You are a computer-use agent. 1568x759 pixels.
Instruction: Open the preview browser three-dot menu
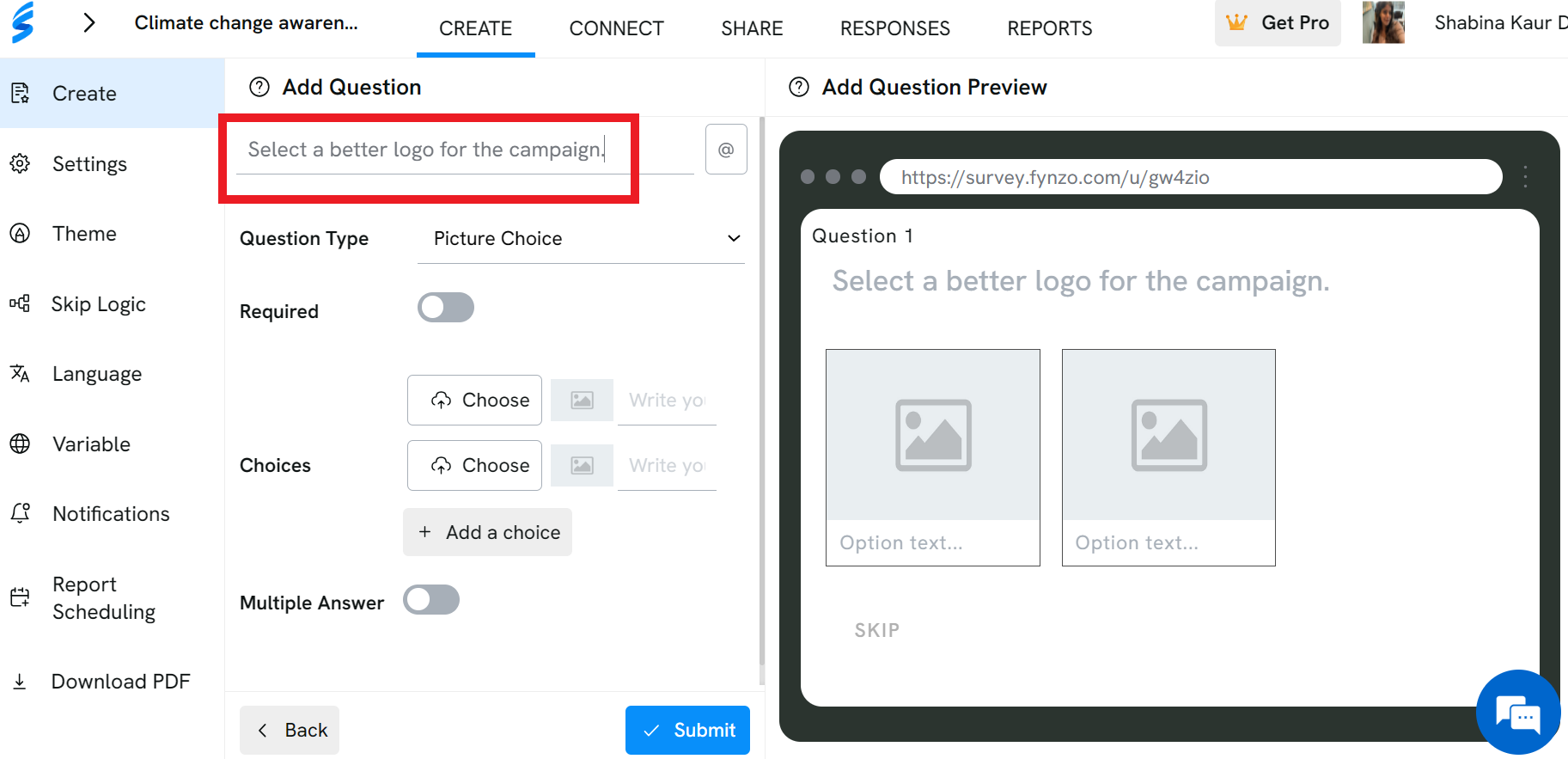pyautogui.click(x=1525, y=177)
